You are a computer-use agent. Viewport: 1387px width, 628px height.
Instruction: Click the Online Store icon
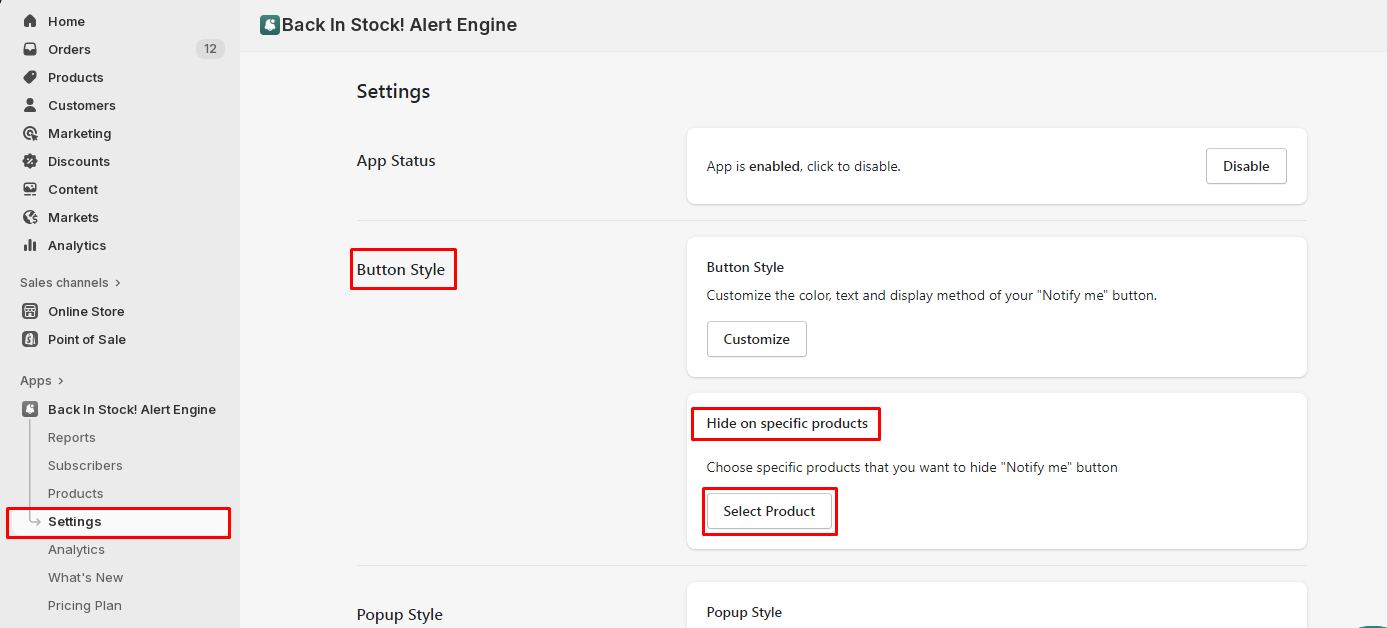pyautogui.click(x=30, y=311)
